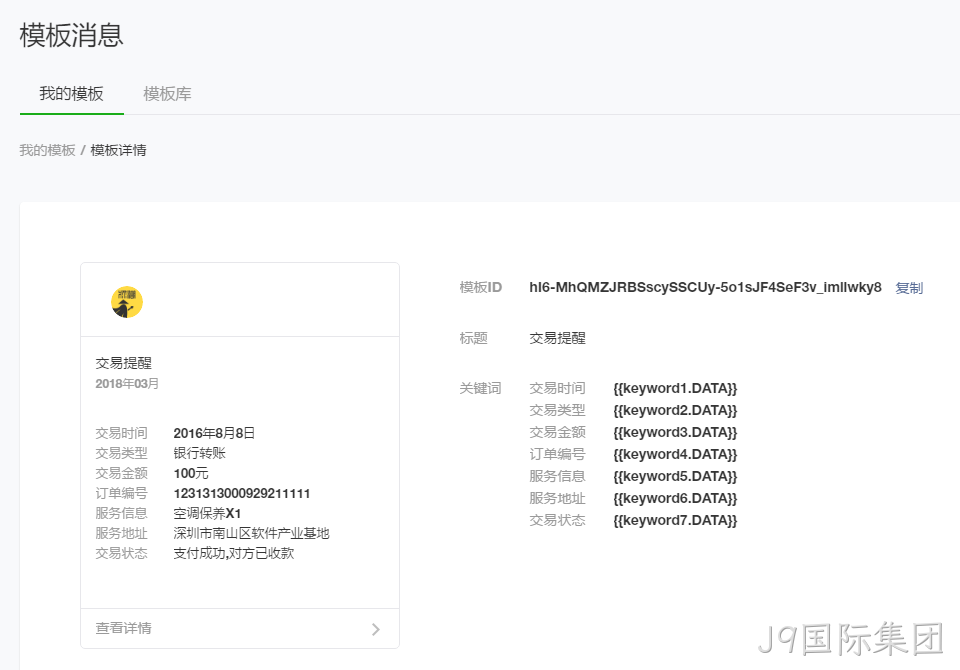Click the 查看详情 link in preview
This screenshot has width=960, height=670.
click(124, 628)
